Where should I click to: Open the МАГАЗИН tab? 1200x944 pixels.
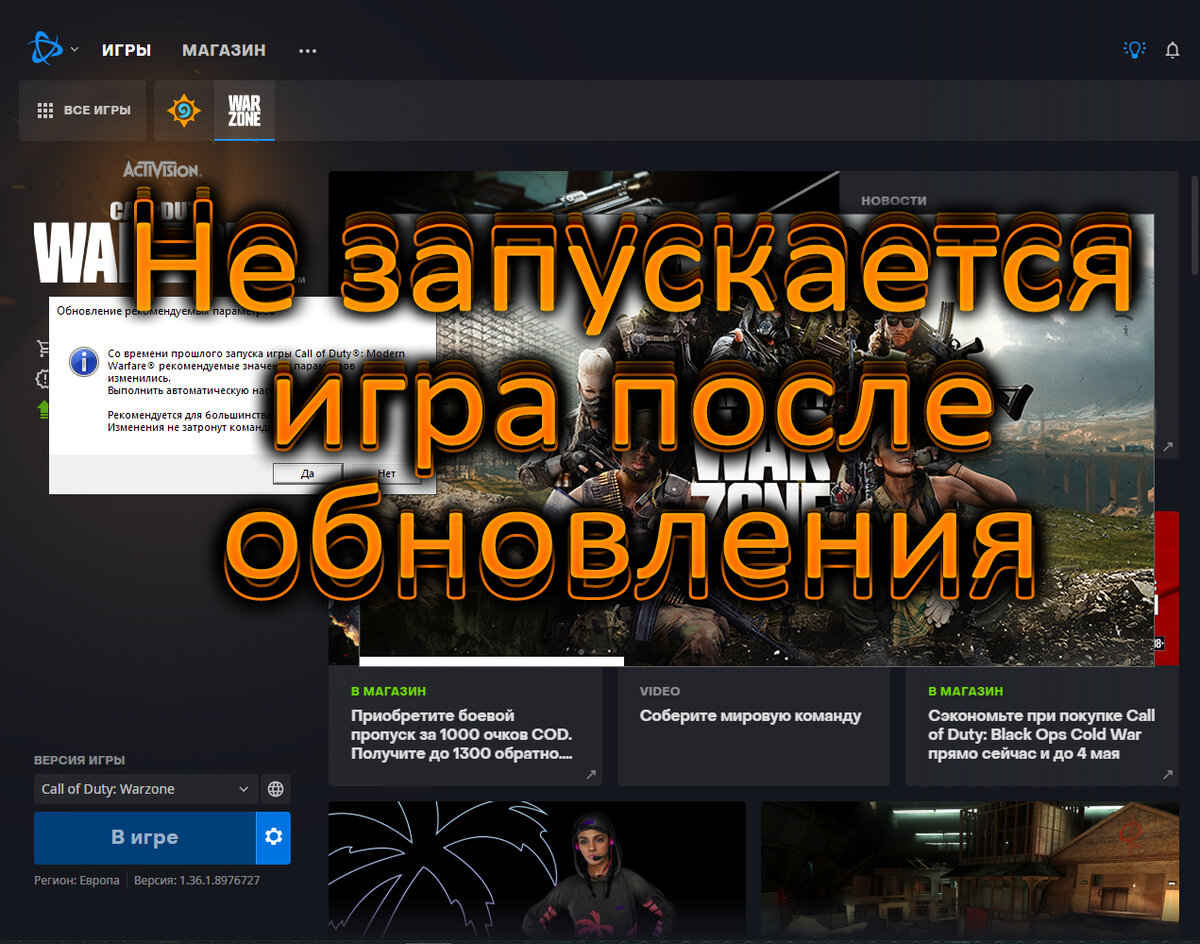[x=224, y=50]
